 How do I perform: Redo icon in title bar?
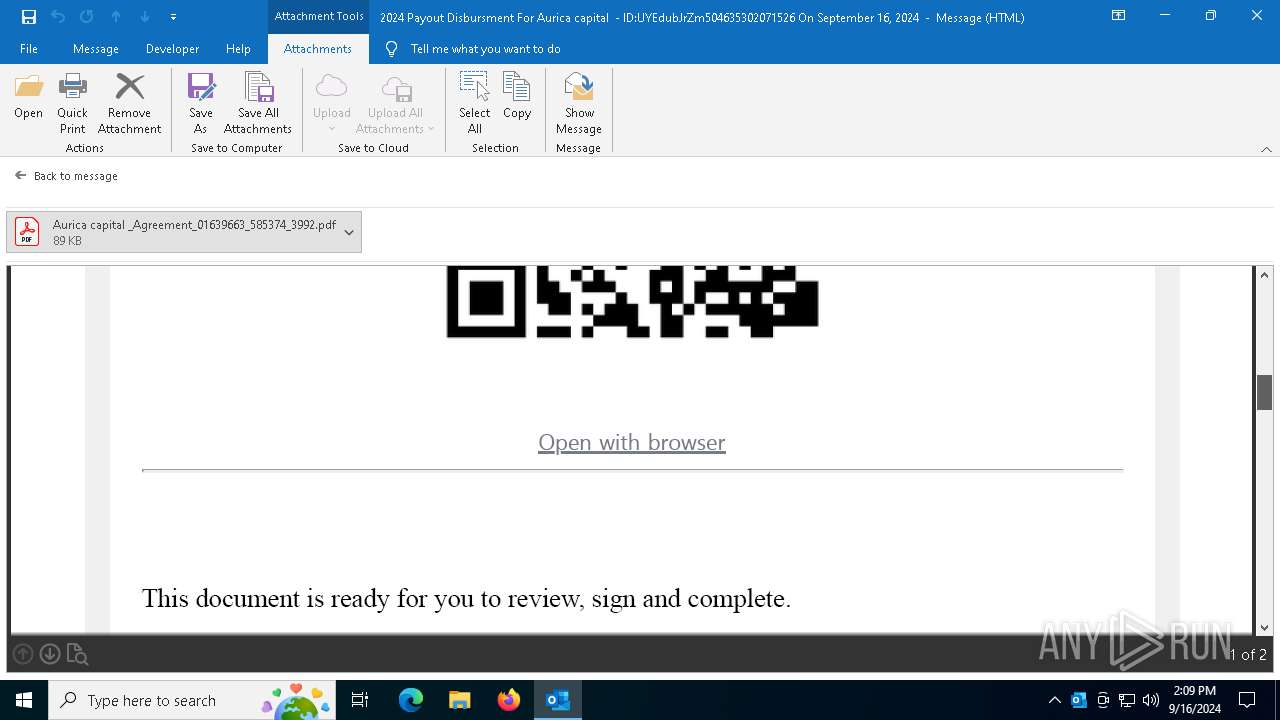(x=87, y=17)
